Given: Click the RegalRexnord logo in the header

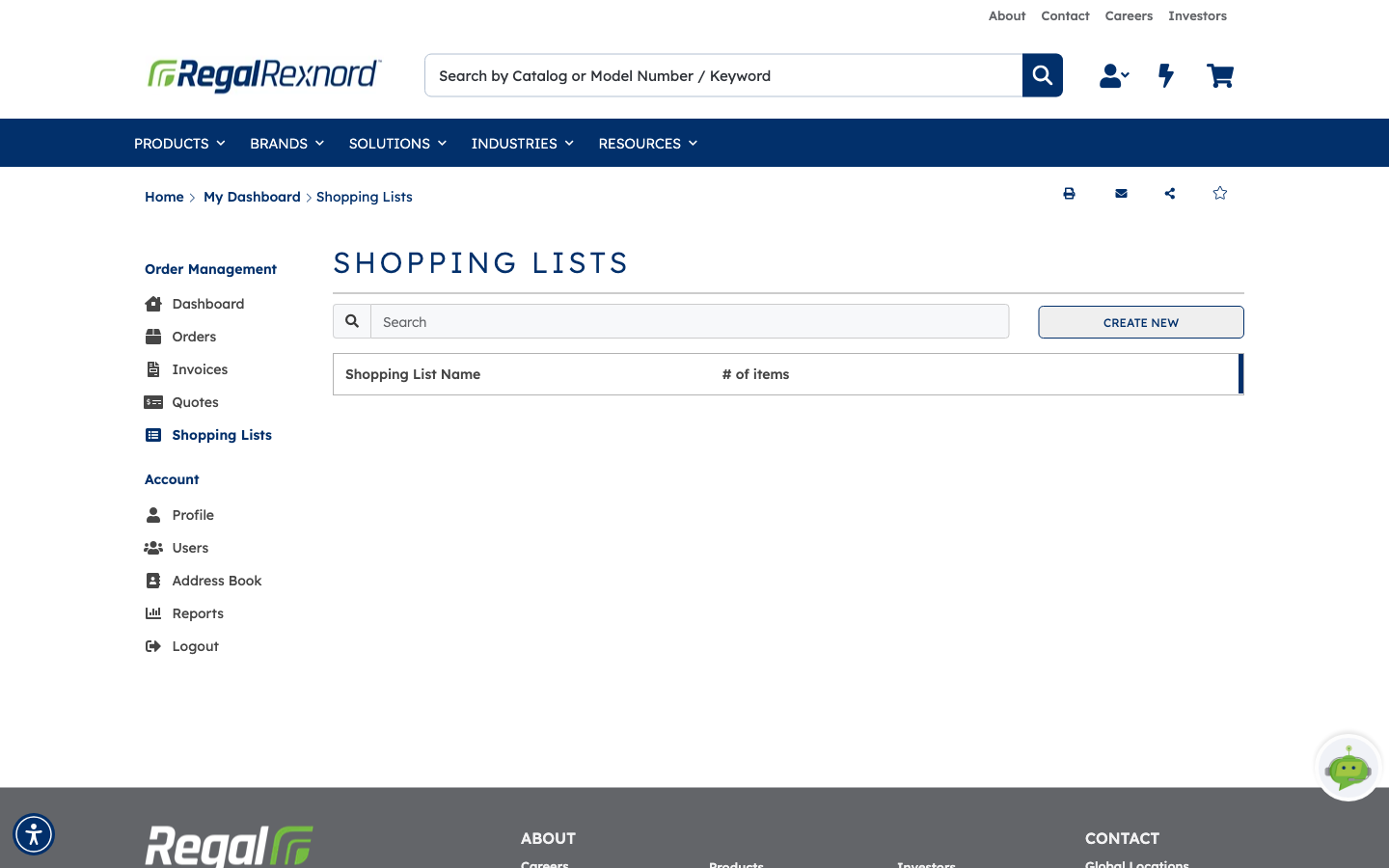Looking at the screenshot, I should (x=264, y=75).
